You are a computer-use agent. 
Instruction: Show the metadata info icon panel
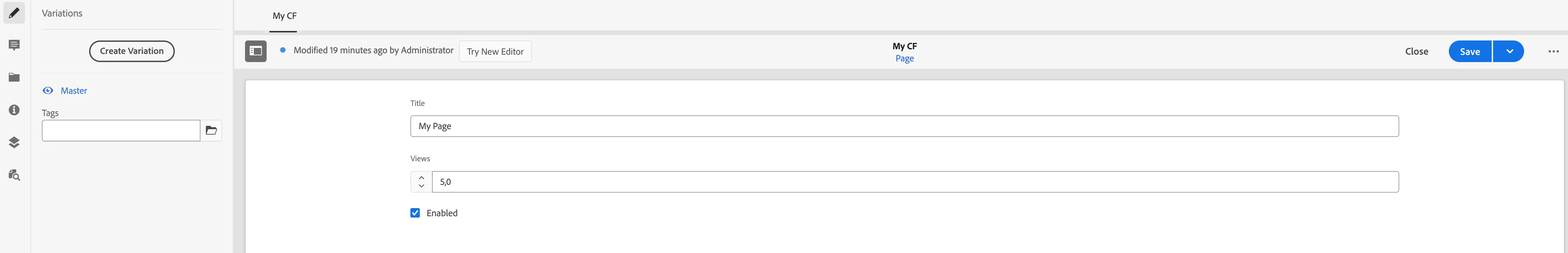tap(14, 110)
